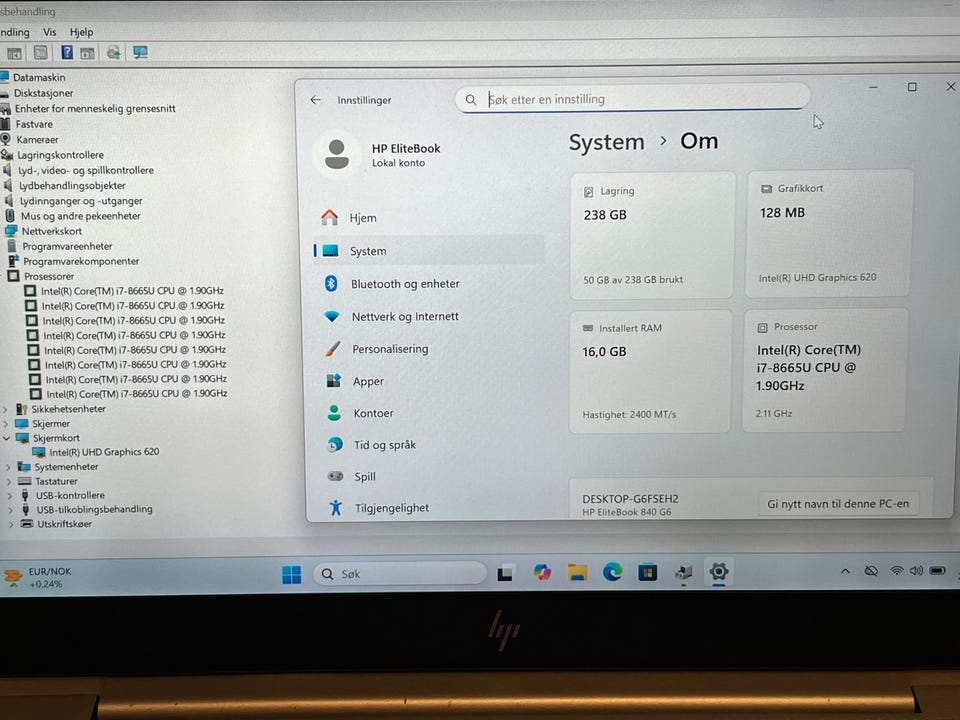
Task: Click Gi nytt navn til denne PC-en
Action: [838, 504]
